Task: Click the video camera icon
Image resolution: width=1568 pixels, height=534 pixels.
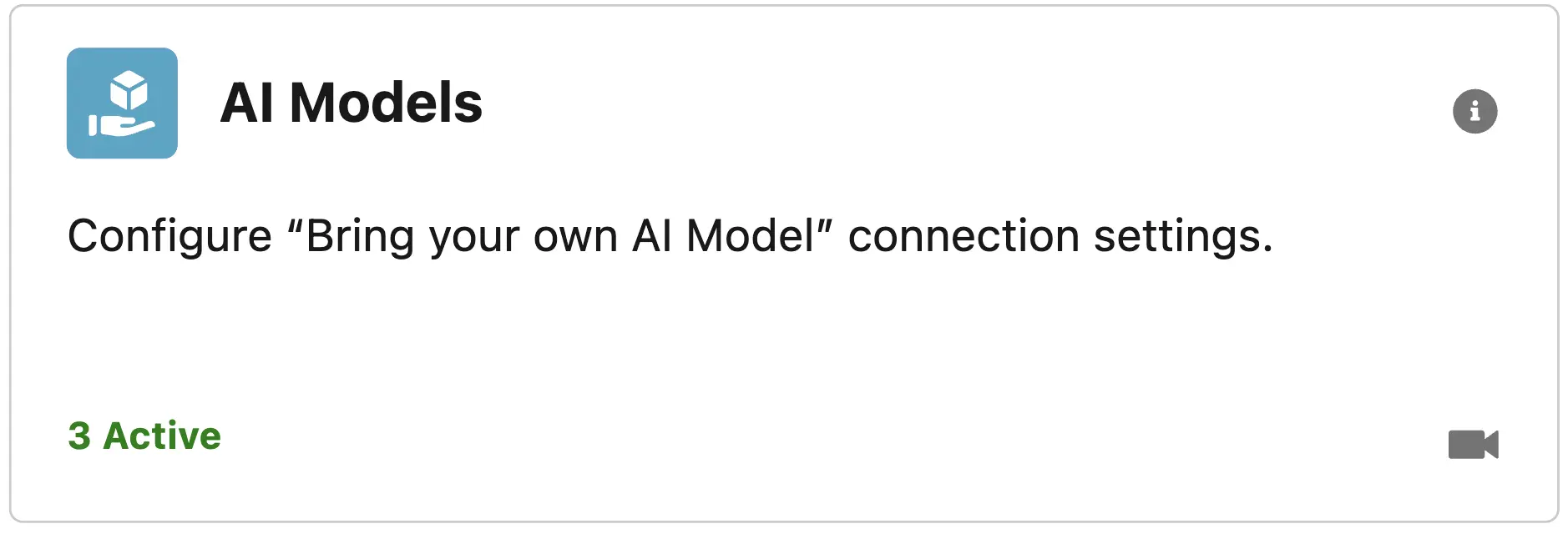Action: (x=1473, y=445)
